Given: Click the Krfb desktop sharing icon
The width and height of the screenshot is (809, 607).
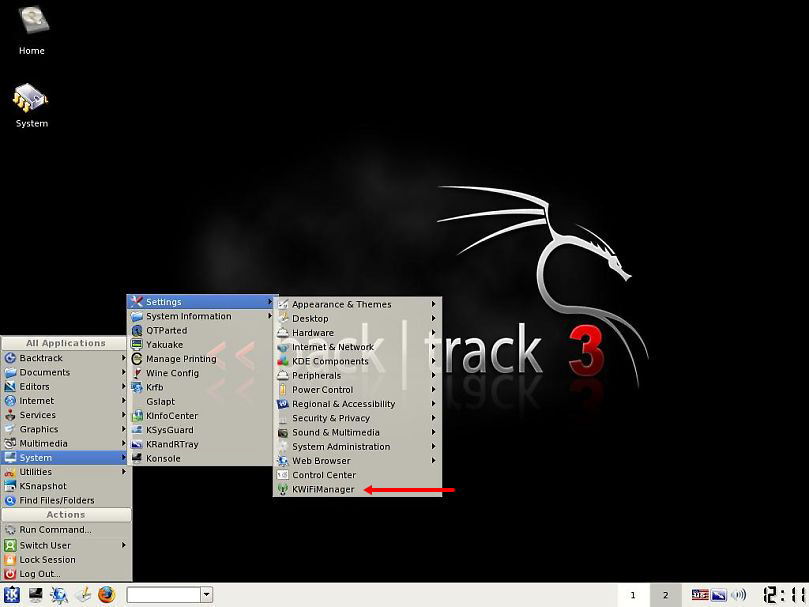Looking at the screenshot, I should 137,387.
